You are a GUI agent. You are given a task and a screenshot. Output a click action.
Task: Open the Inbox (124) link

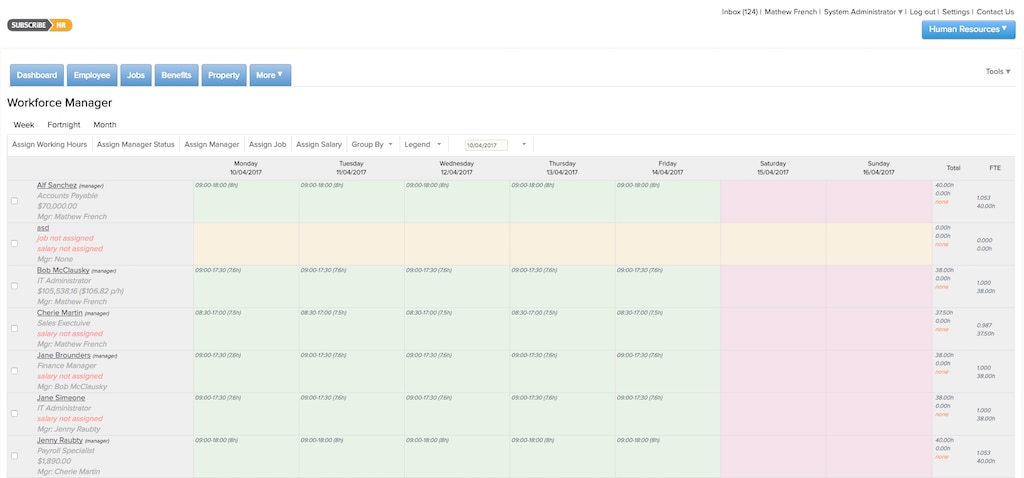[739, 12]
